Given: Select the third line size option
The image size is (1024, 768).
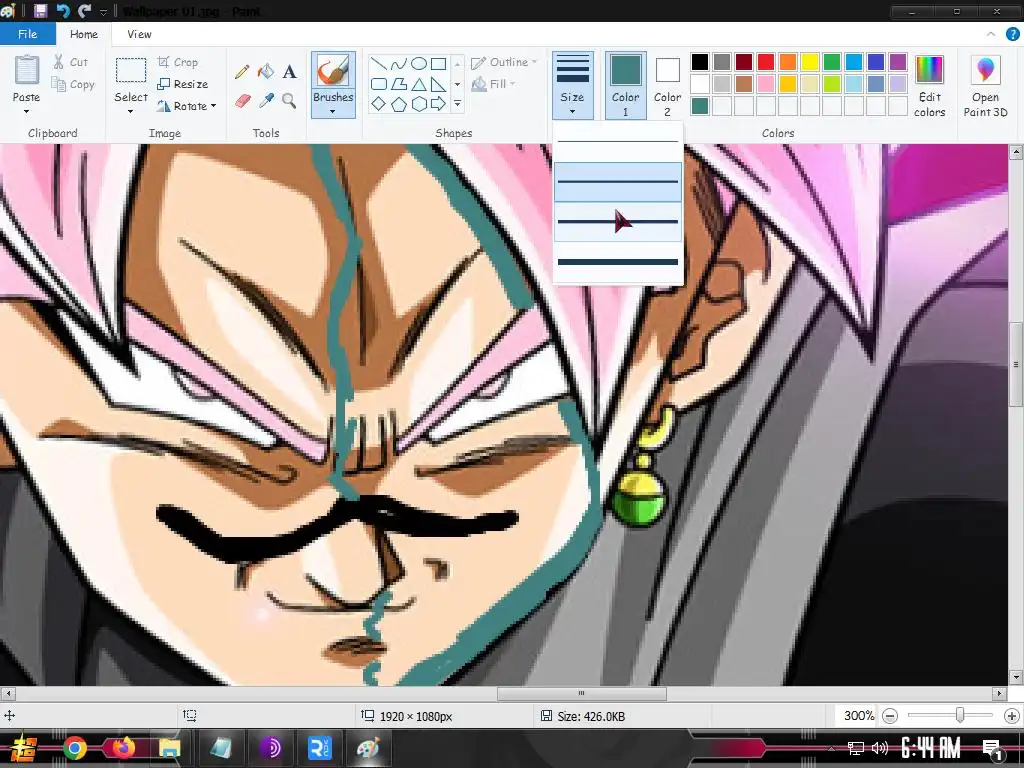Looking at the screenshot, I should pos(618,222).
